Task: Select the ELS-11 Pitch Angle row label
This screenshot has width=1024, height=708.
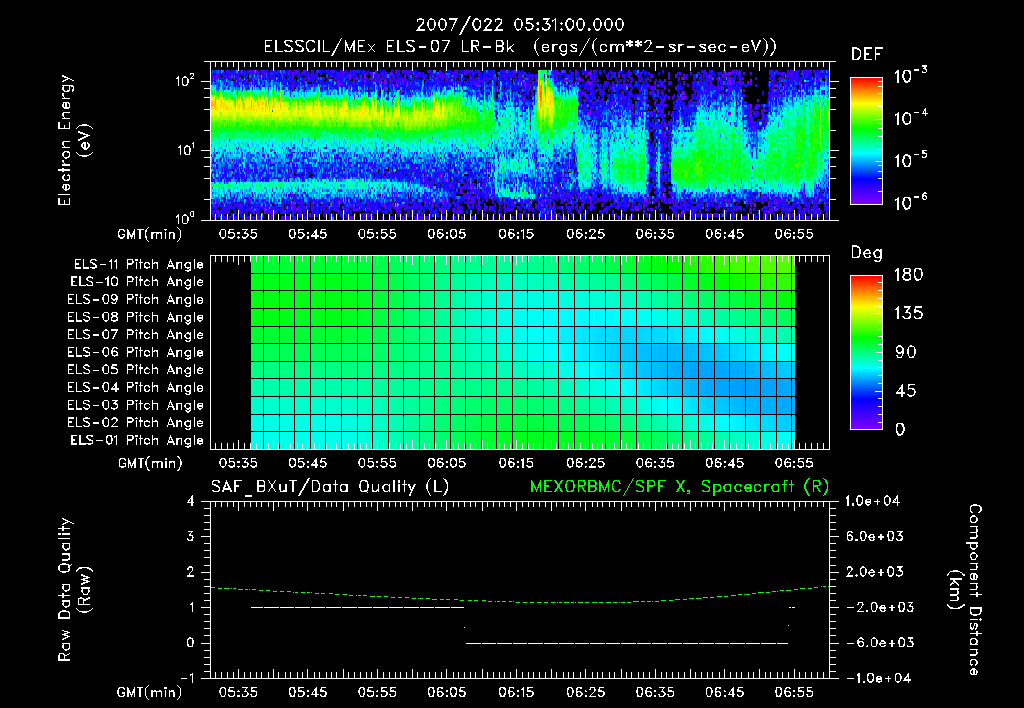Action: 138,265
